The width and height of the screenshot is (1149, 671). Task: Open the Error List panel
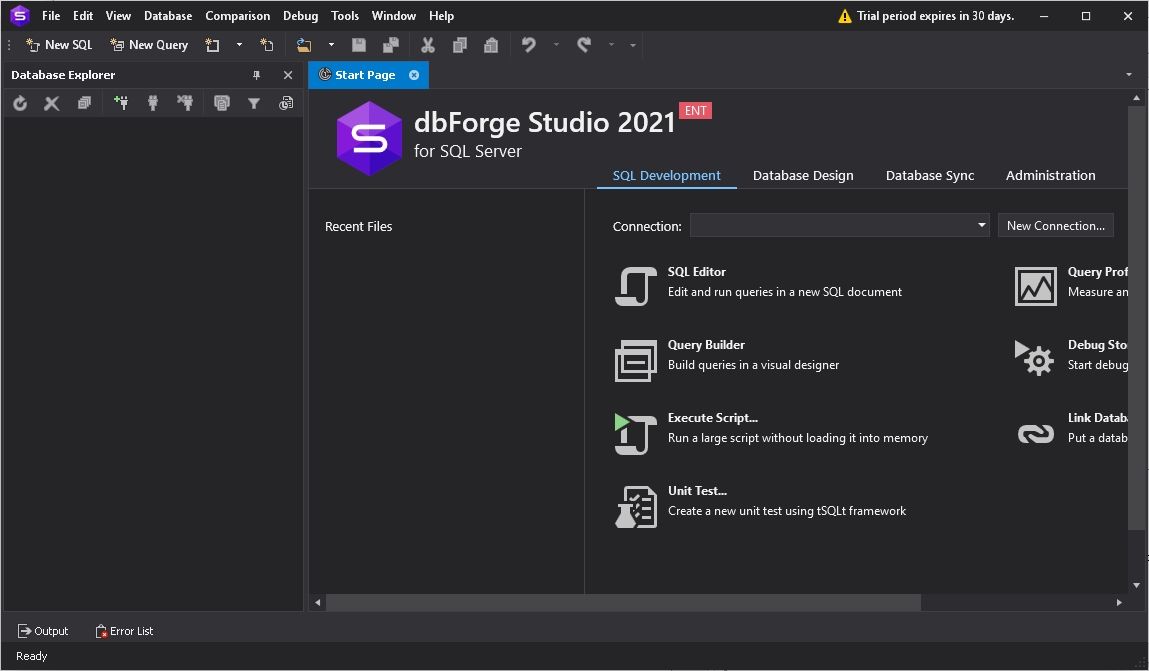point(124,631)
